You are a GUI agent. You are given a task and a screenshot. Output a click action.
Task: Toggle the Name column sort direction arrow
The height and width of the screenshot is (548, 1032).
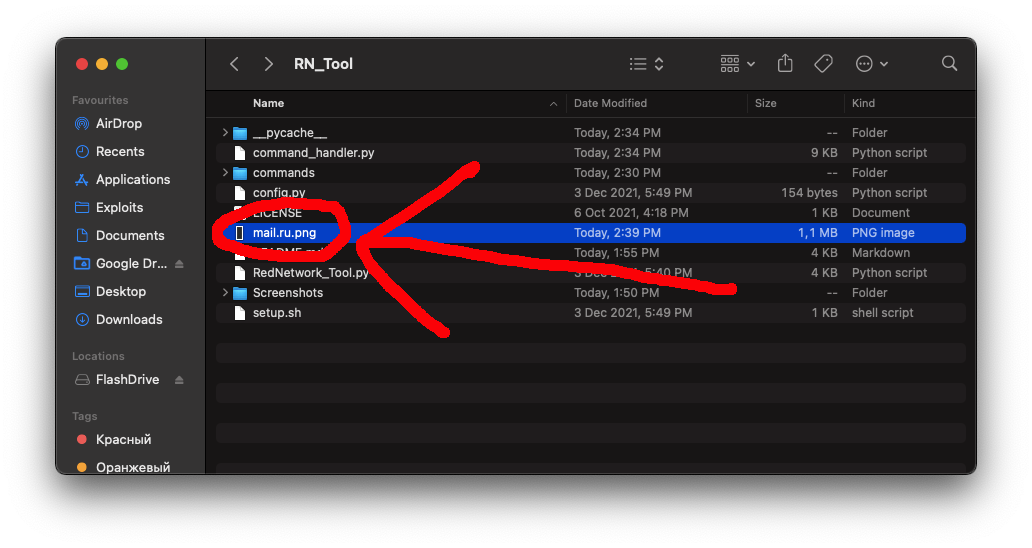click(x=553, y=104)
